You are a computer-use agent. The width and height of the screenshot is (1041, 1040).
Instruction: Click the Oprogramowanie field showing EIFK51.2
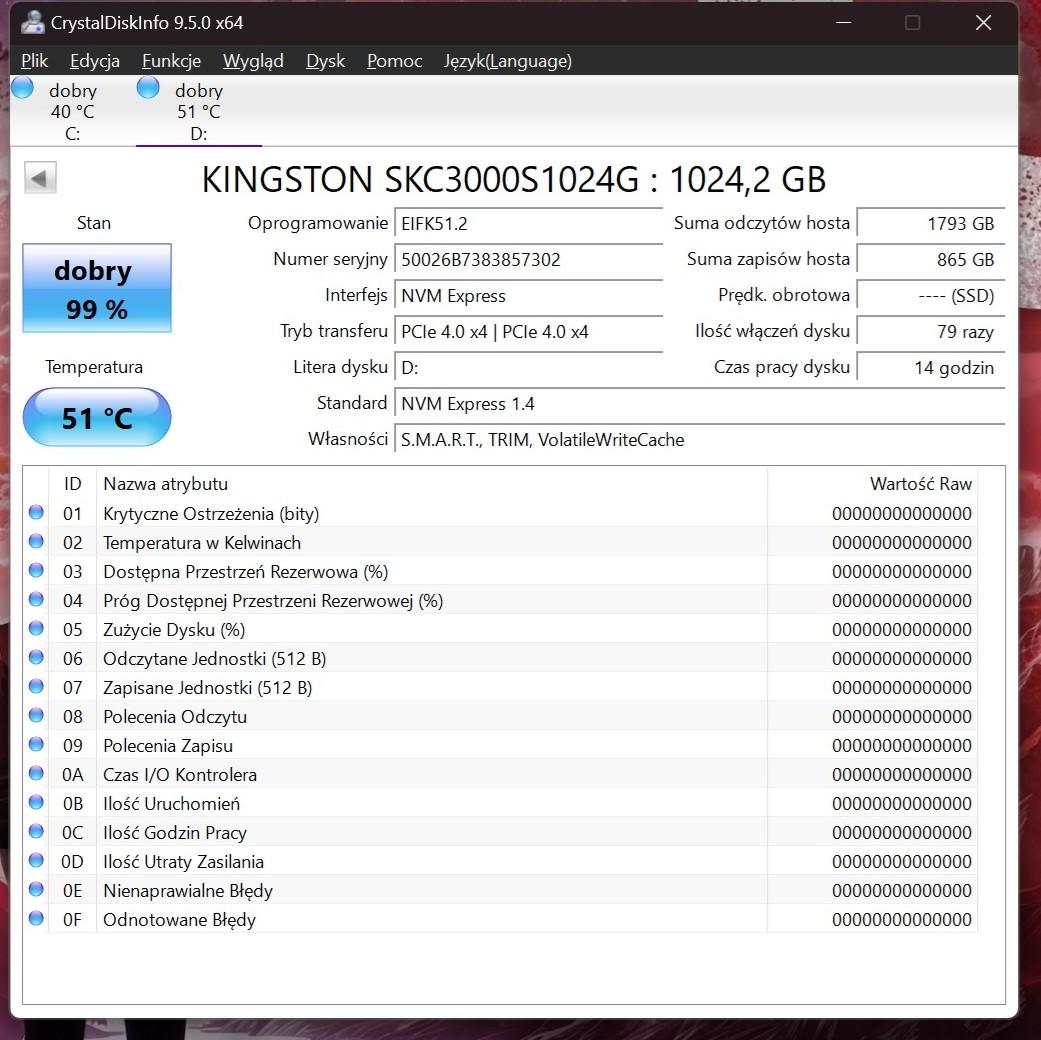[528, 224]
